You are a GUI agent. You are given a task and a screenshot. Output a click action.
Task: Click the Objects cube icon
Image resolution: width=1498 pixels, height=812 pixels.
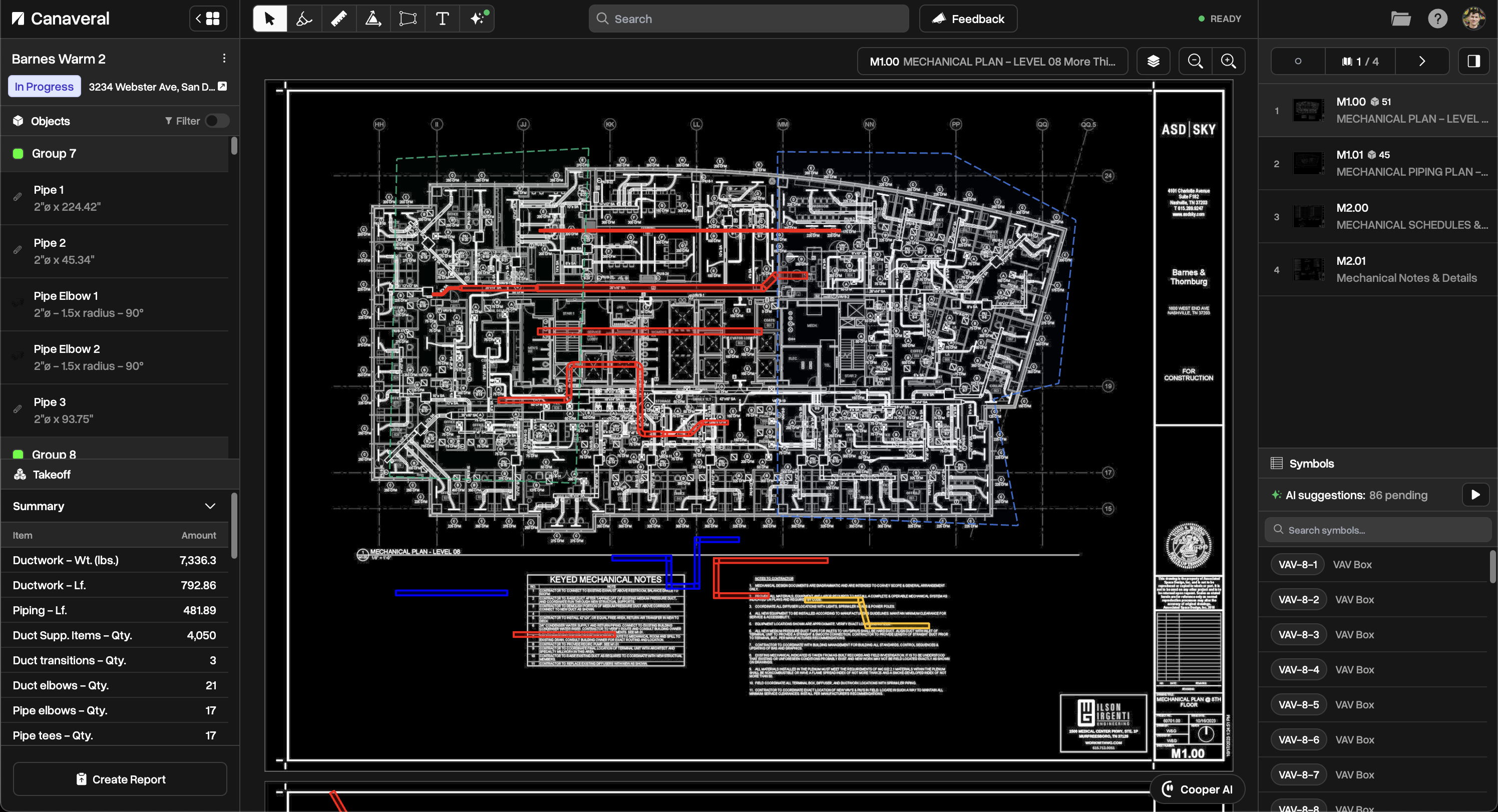click(19, 121)
